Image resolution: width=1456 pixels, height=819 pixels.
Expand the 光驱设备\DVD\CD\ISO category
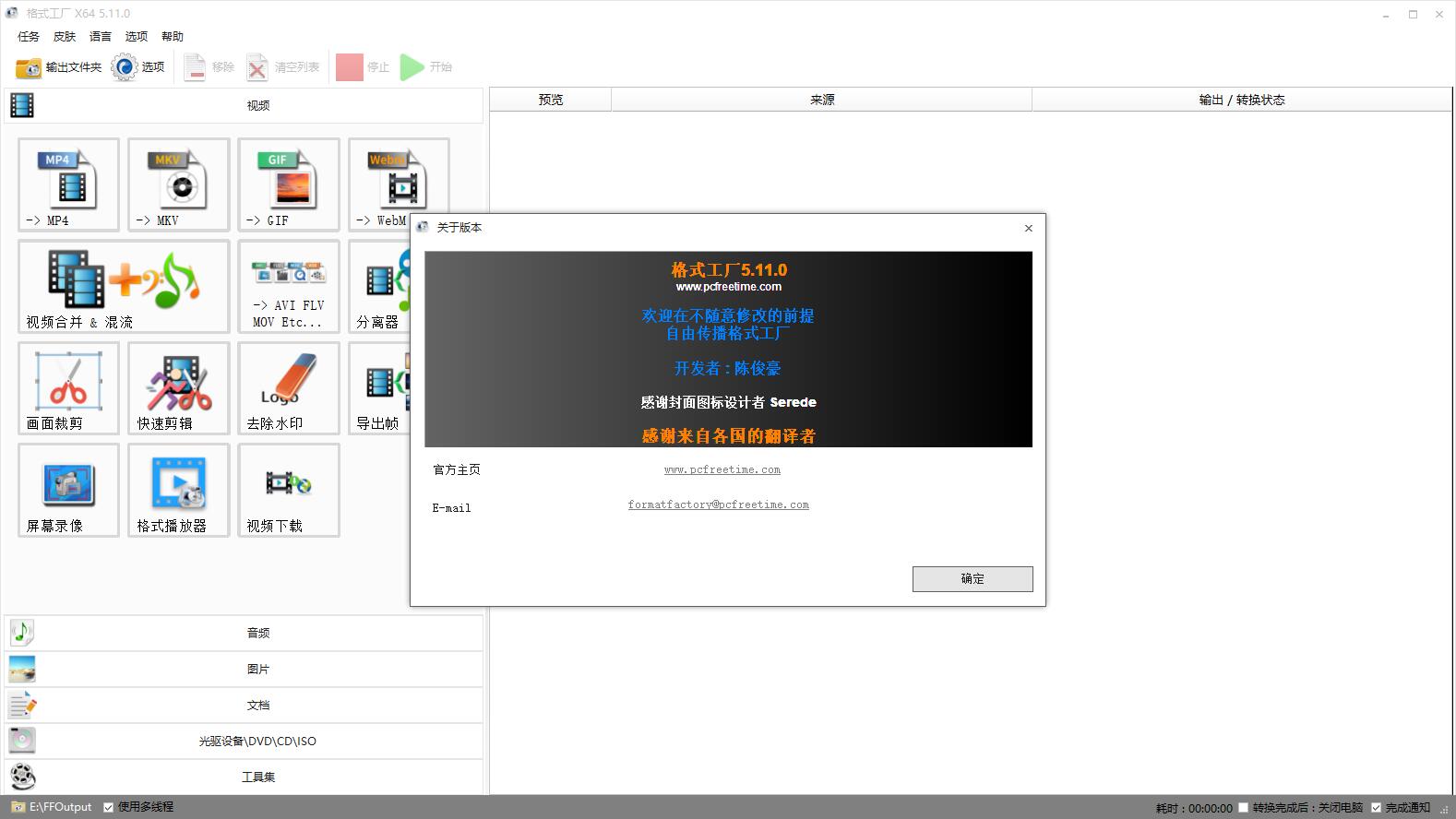coord(244,741)
